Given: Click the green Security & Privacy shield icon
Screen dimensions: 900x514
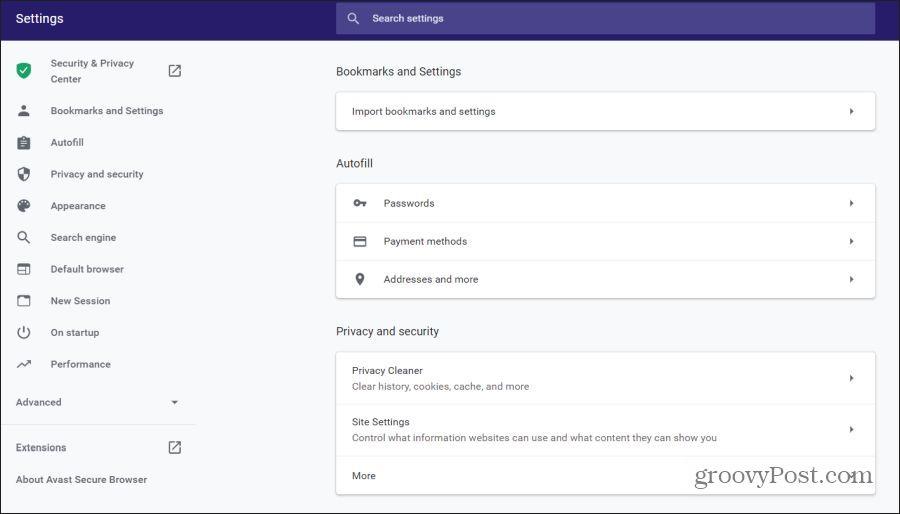Looking at the screenshot, I should click(24, 71).
